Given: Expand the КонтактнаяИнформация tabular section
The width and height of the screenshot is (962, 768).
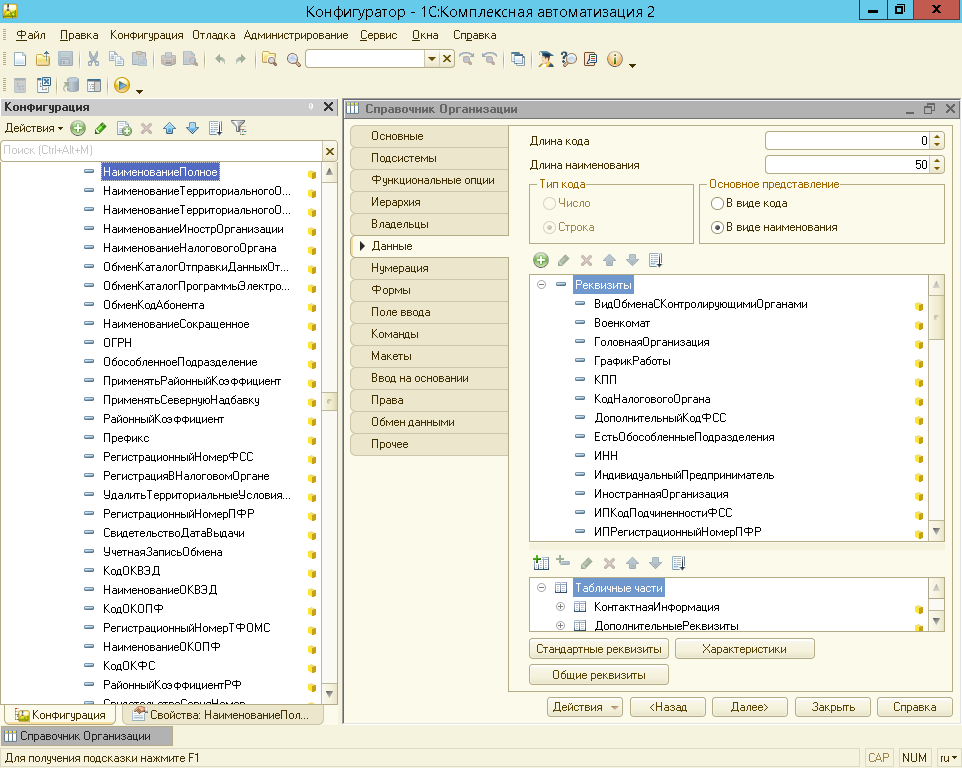Looking at the screenshot, I should [x=560, y=607].
